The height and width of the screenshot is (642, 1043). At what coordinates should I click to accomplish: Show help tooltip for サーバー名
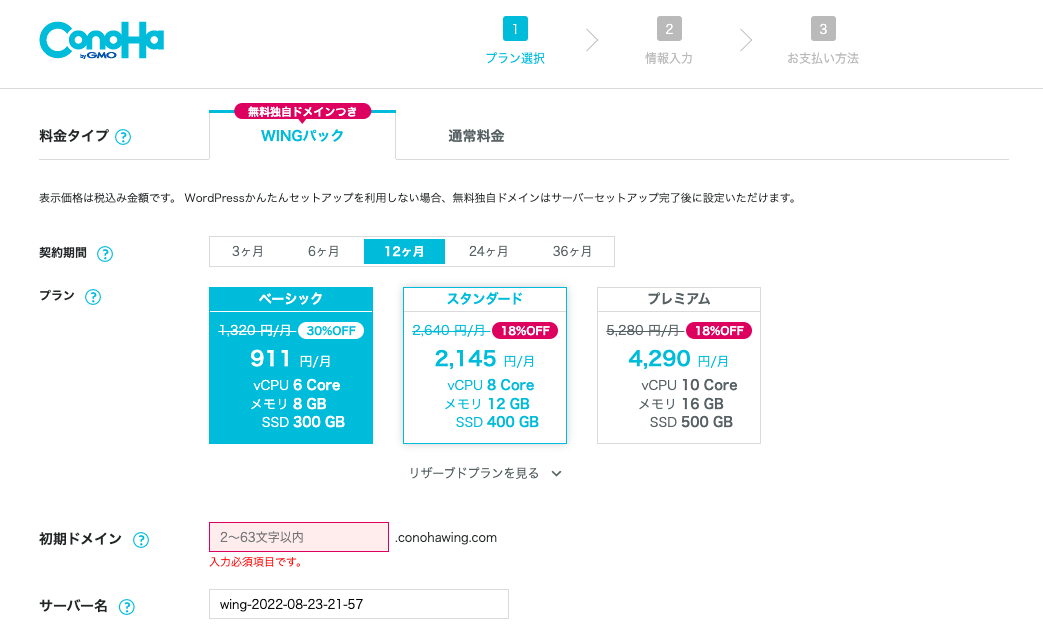127,607
